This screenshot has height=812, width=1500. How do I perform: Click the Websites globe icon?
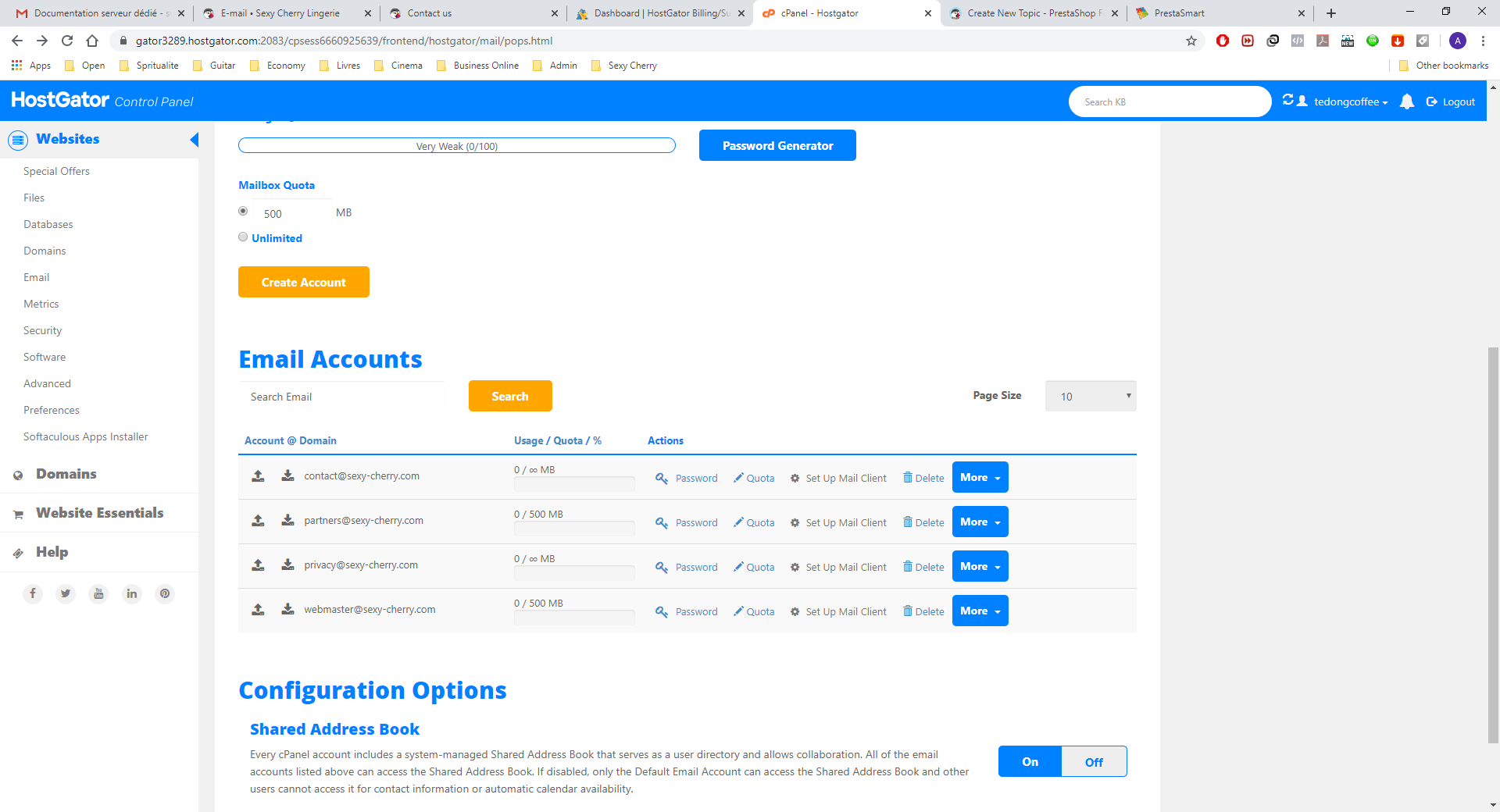[17, 140]
